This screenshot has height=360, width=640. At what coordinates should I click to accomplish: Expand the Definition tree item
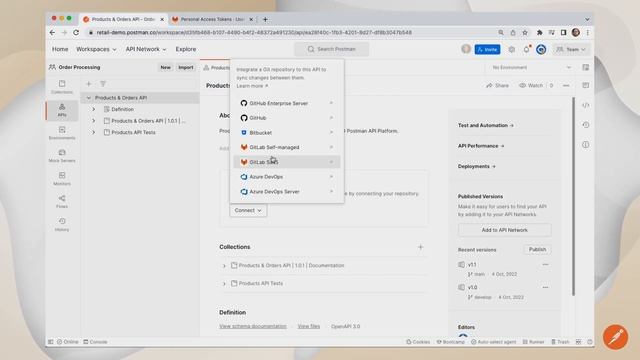[x=93, y=109]
